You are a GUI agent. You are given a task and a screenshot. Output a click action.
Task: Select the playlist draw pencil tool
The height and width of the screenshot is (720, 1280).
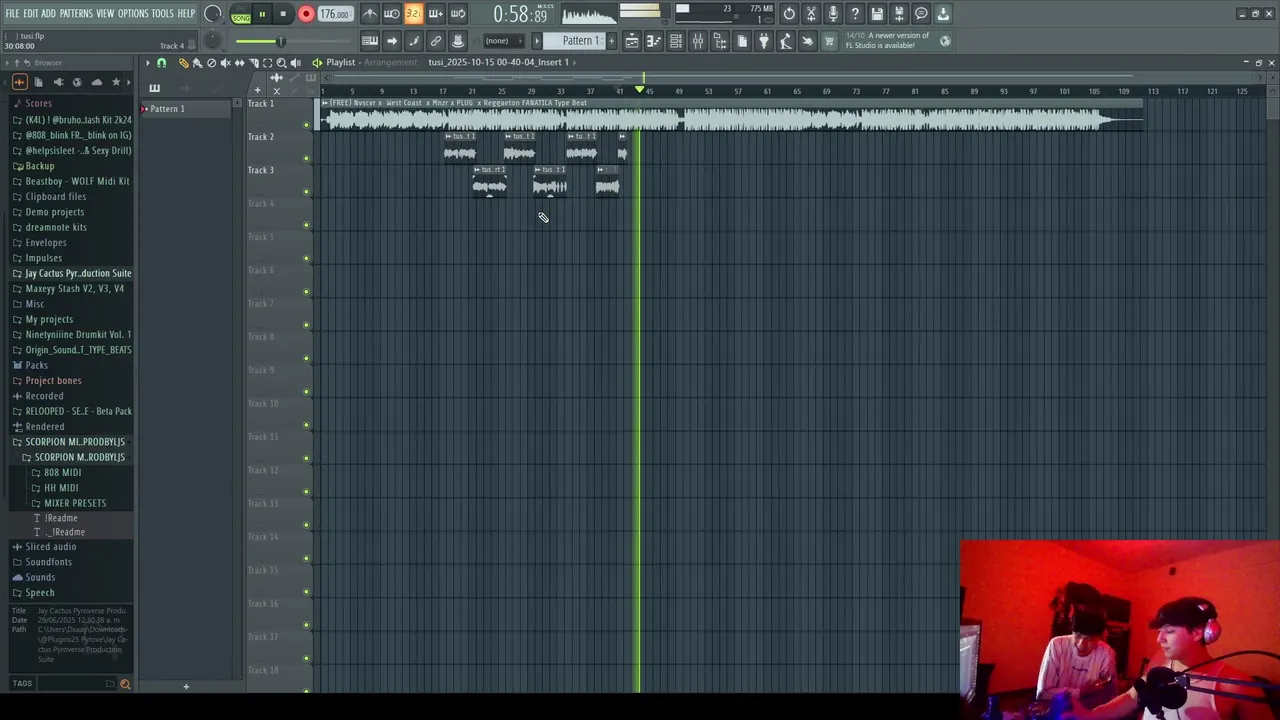(183, 62)
